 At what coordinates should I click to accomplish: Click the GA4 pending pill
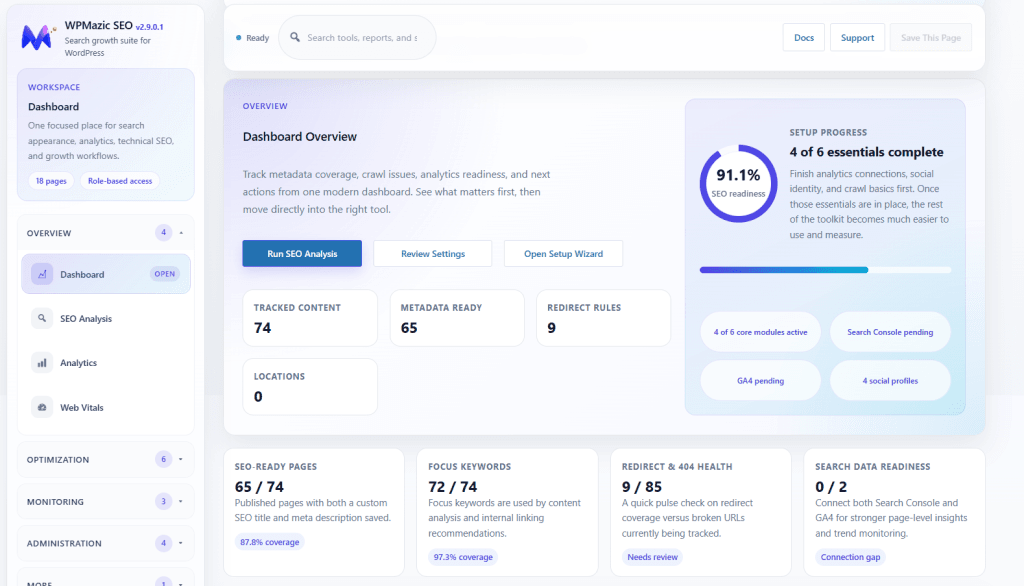point(760,380)
